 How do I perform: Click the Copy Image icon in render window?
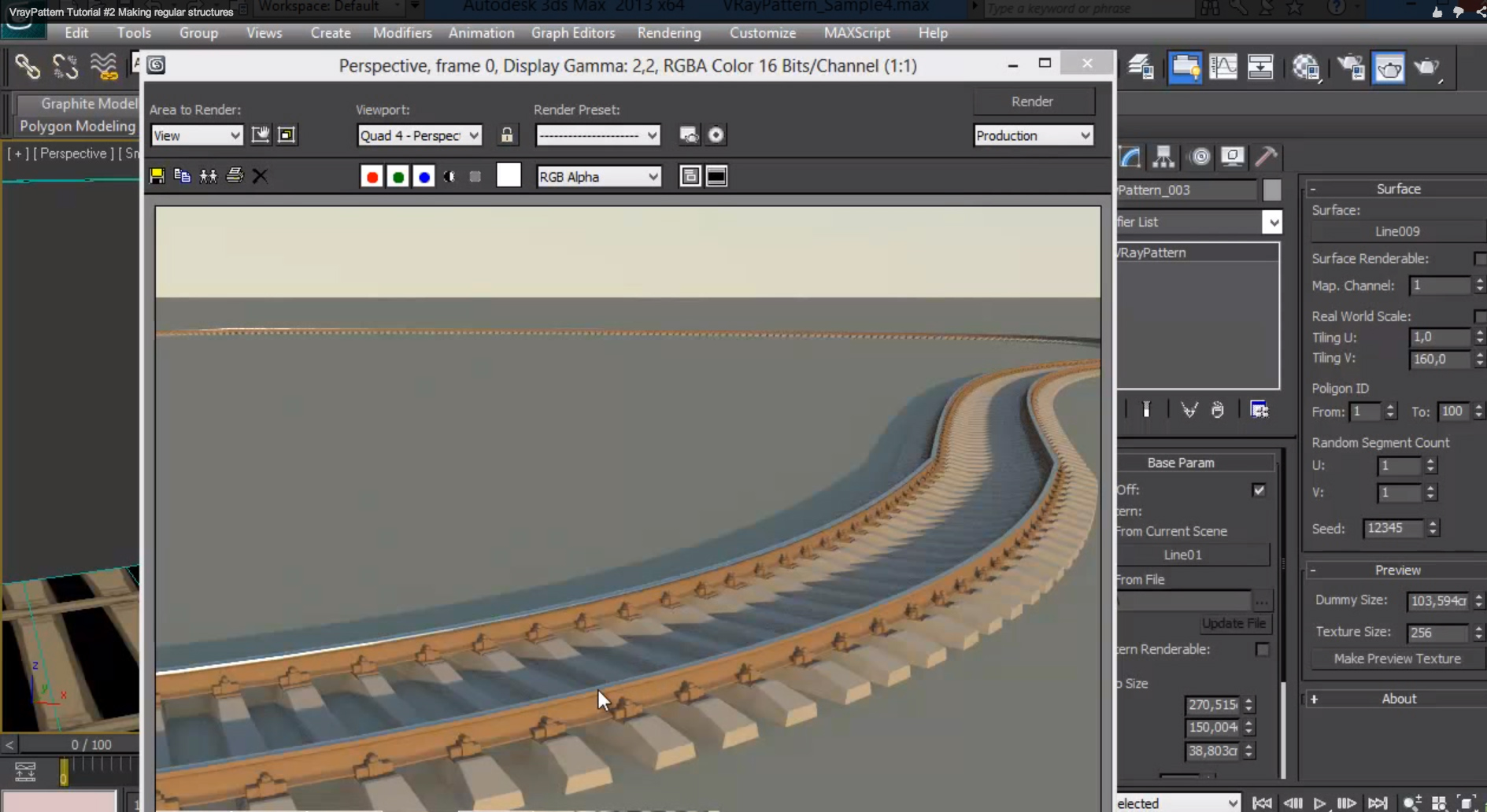coord(182,175)
